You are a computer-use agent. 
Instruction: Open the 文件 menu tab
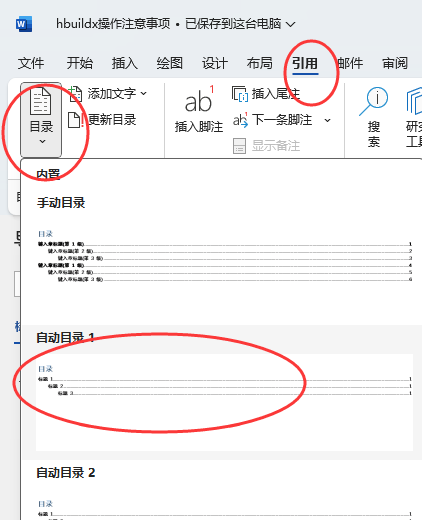pyautogui.click(x=31, y=63)
